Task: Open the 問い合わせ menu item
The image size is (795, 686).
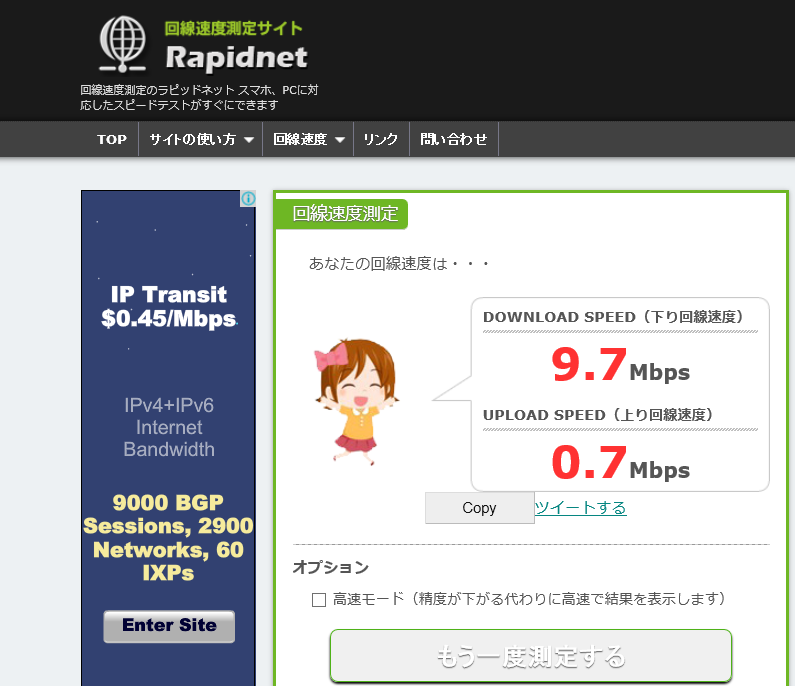Action: 454,139
